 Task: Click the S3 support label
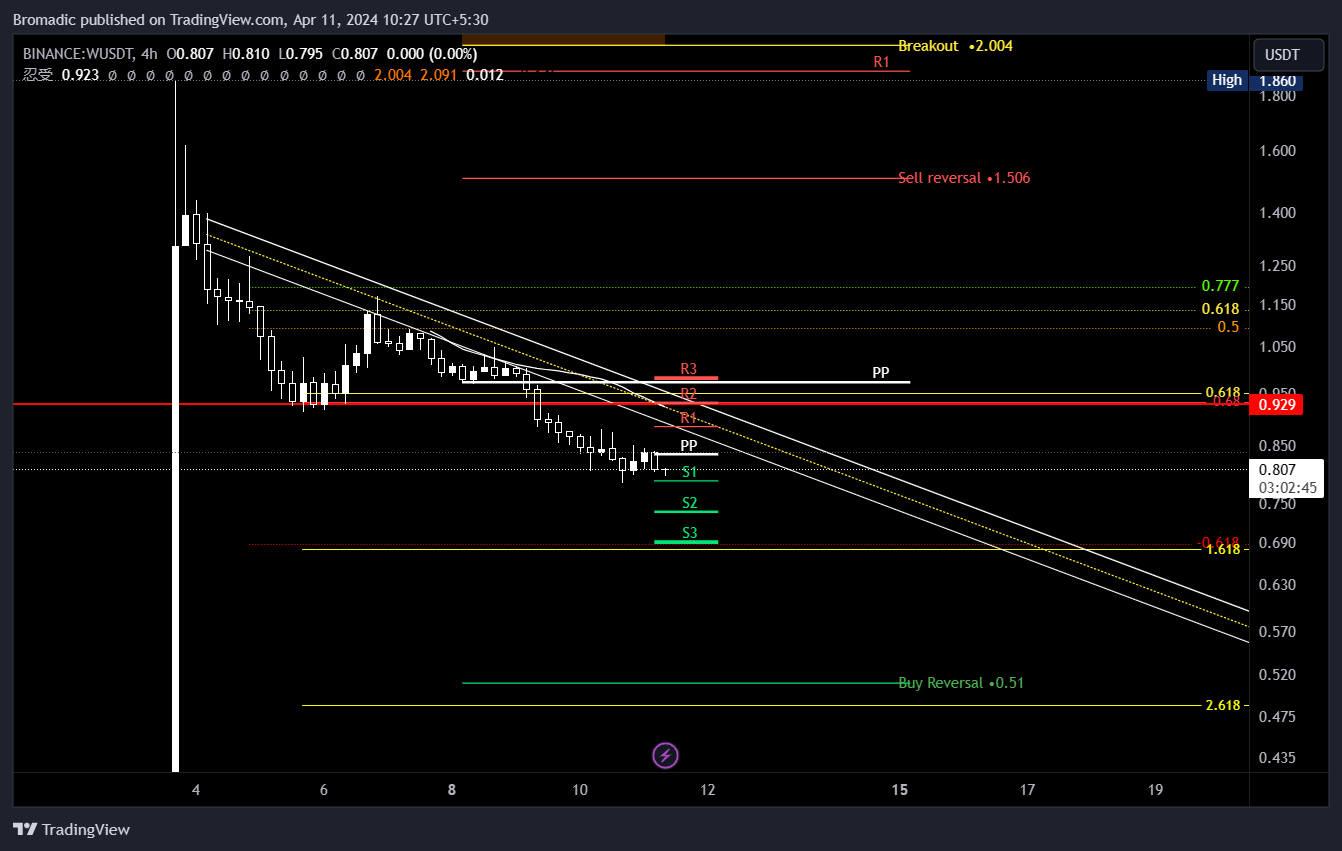click(x=690, y=533)
